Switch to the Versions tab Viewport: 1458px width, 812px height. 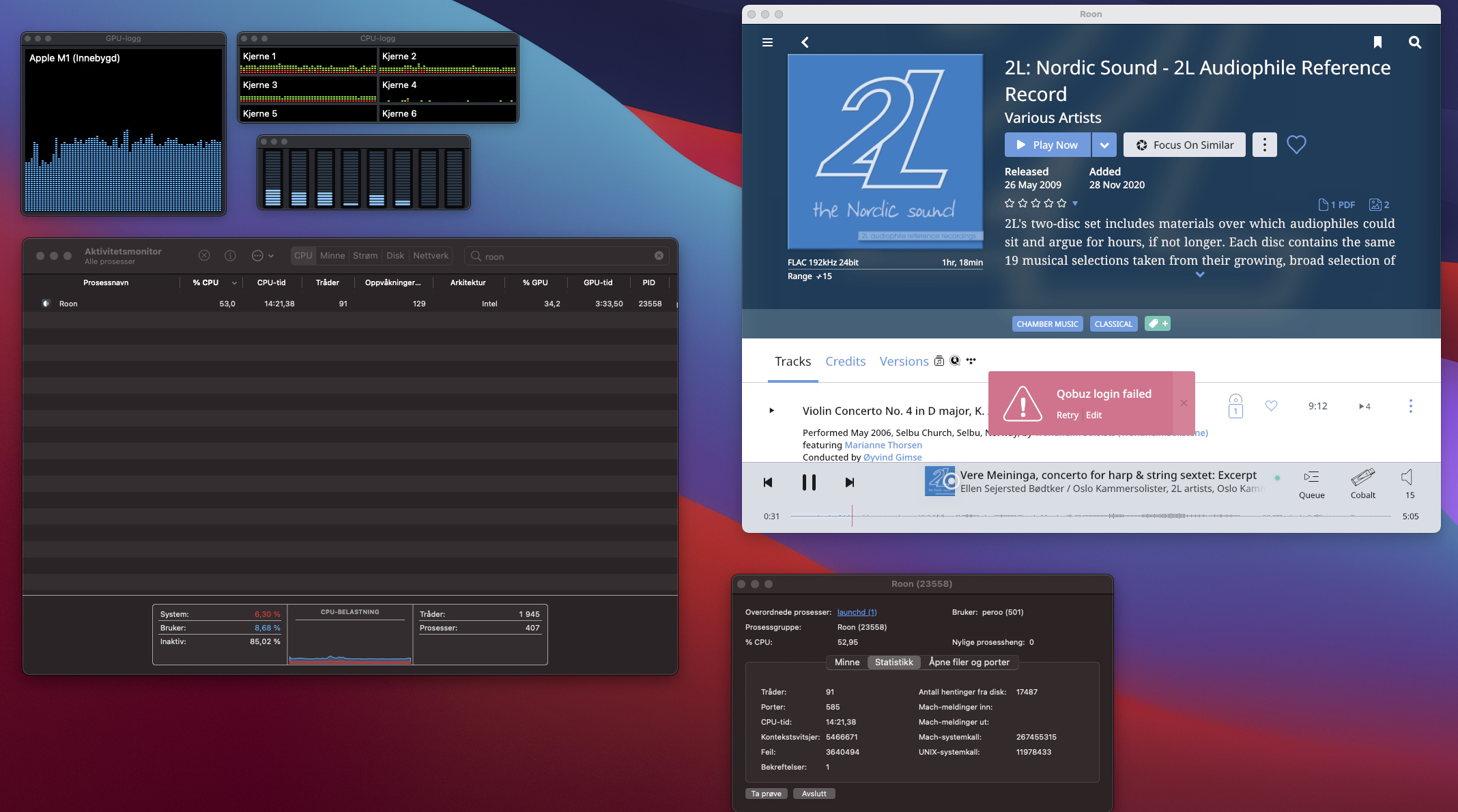pyautogui.click(x=904, y=362)
